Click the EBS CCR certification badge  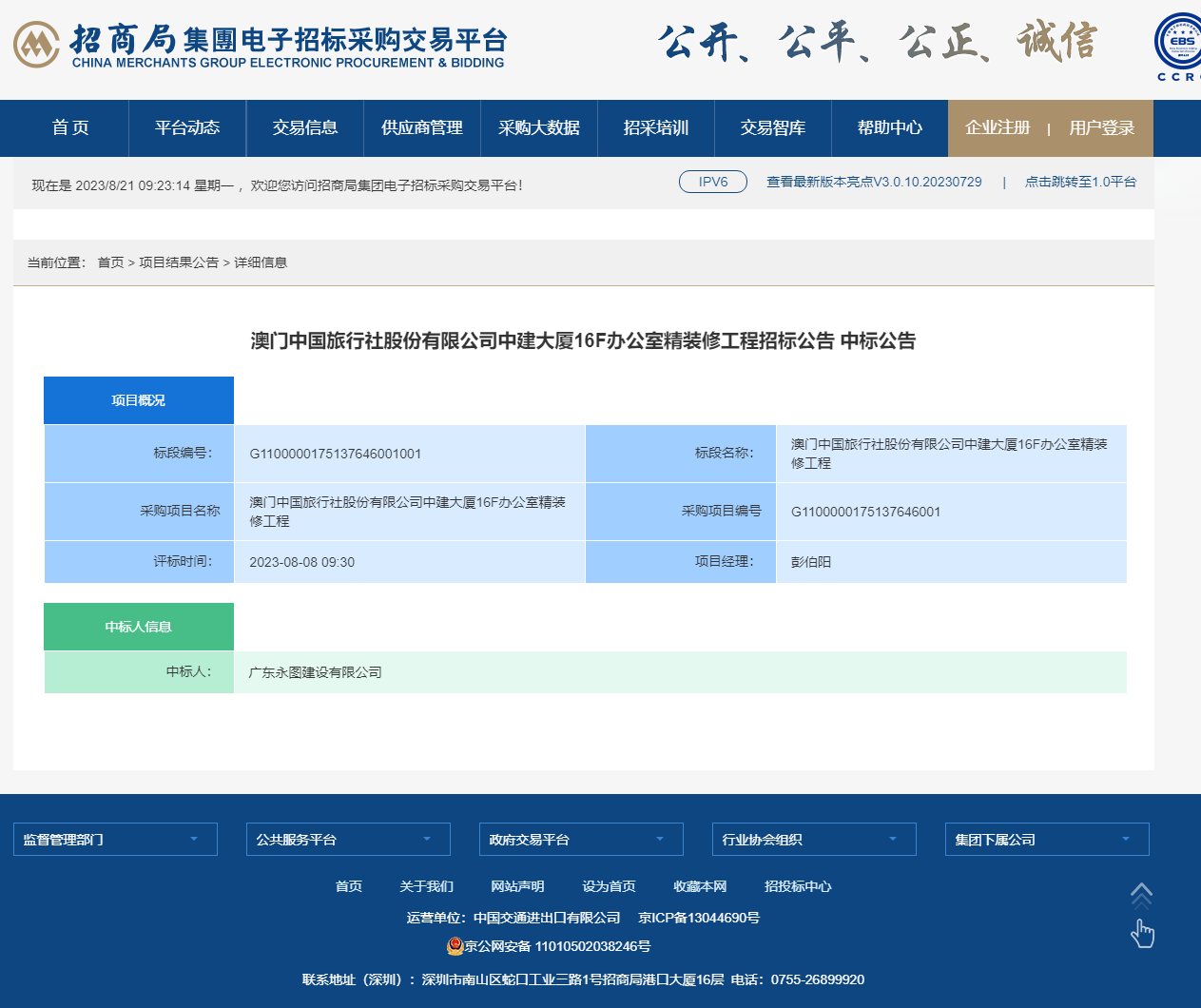point(1179,48)
